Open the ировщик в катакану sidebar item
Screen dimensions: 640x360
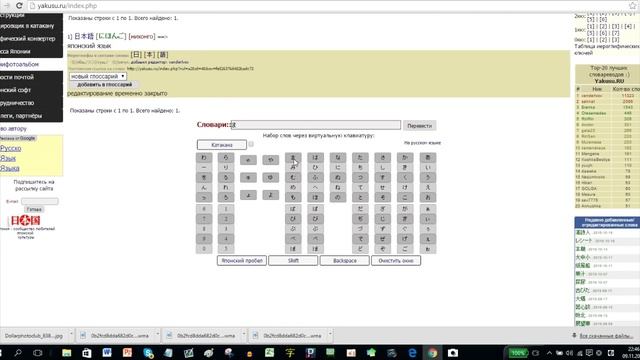click(31, 26)
